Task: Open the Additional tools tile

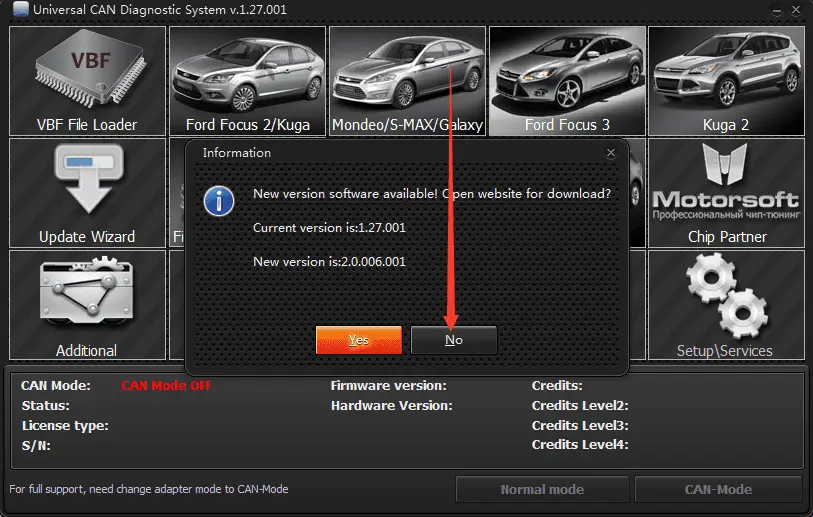Action: (87, 305)
